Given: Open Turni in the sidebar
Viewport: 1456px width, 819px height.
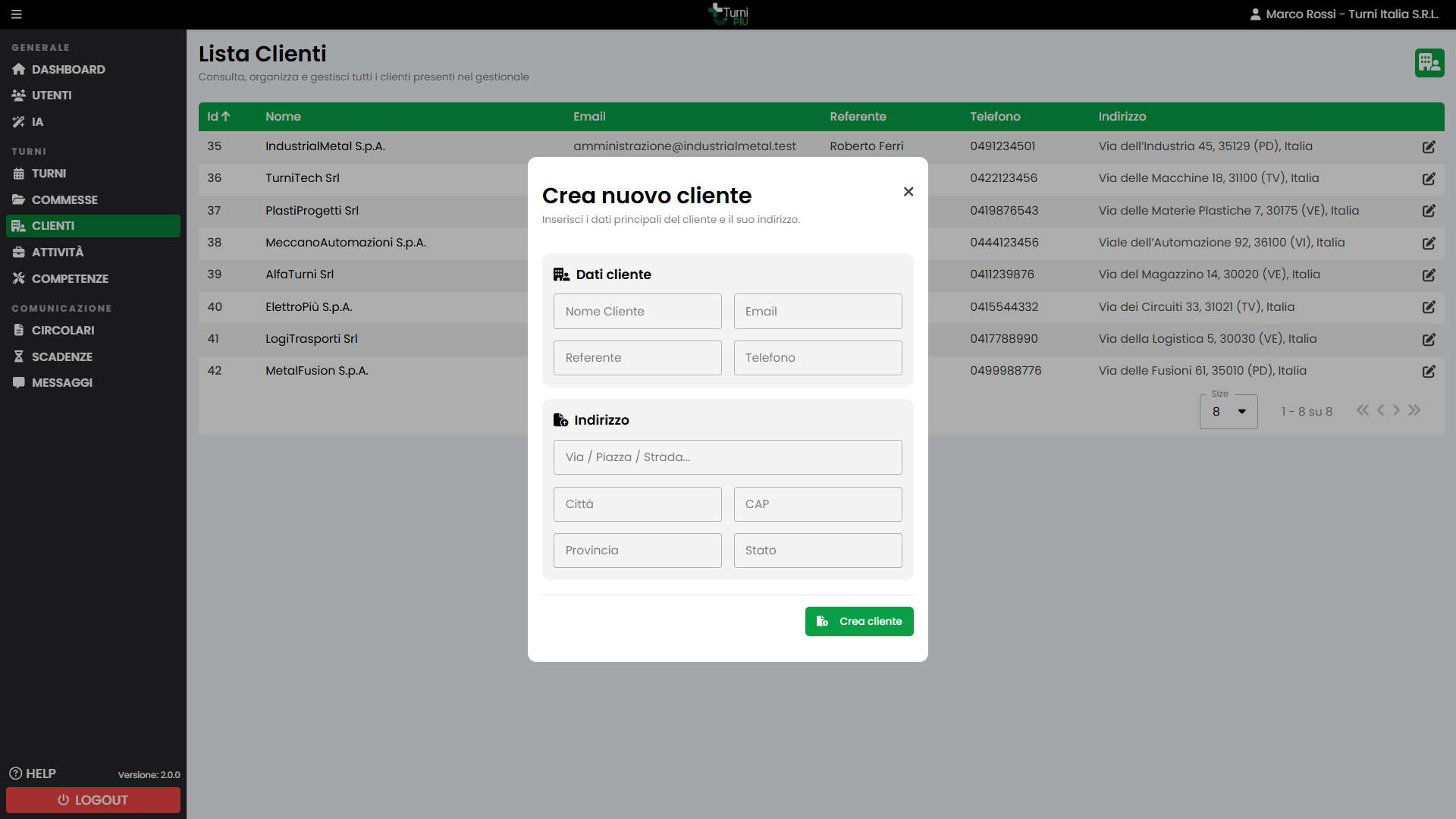Looking at the screenshot, I should click(93, 174).
